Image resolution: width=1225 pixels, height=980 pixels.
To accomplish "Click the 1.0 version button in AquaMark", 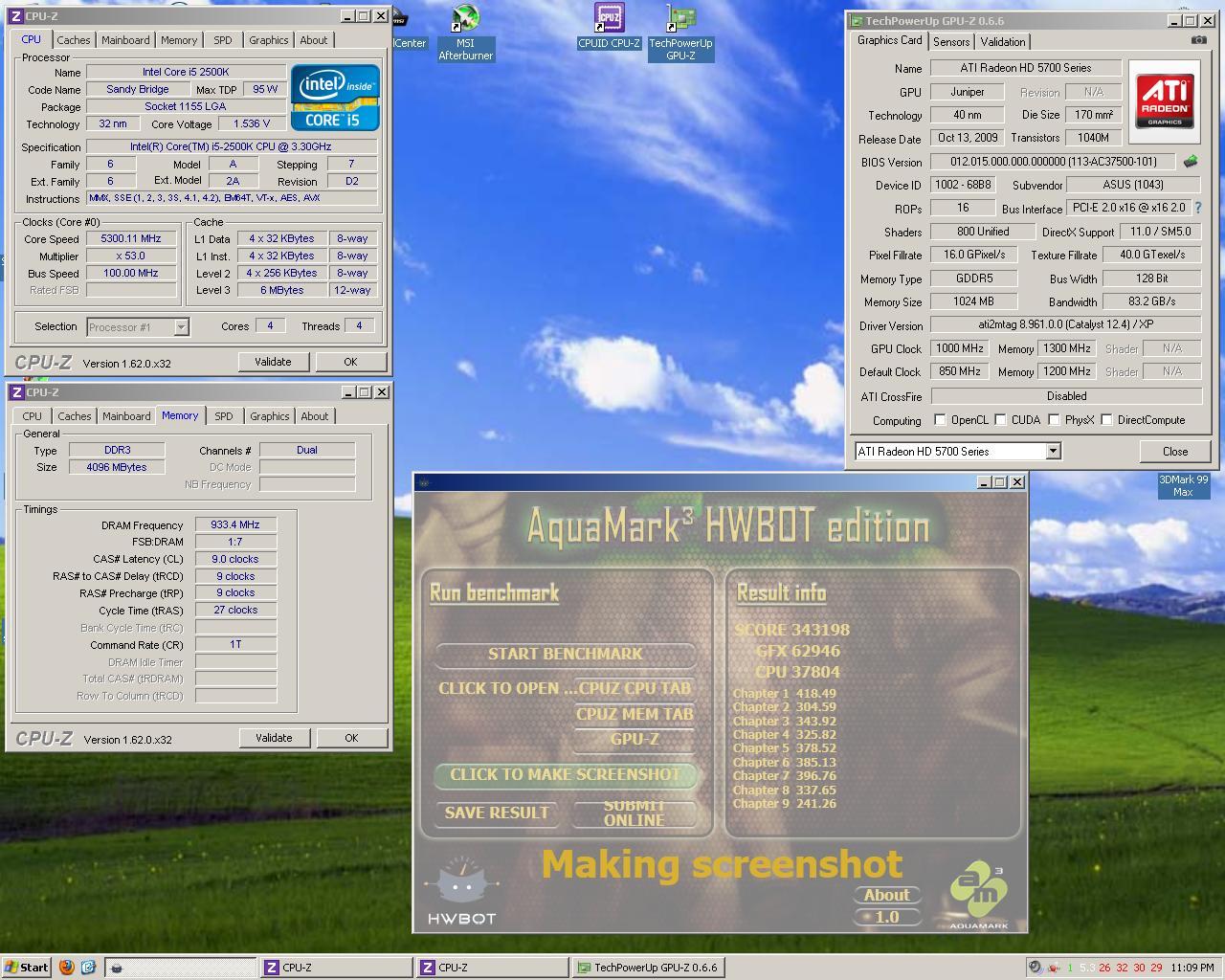I will [887, 917].
